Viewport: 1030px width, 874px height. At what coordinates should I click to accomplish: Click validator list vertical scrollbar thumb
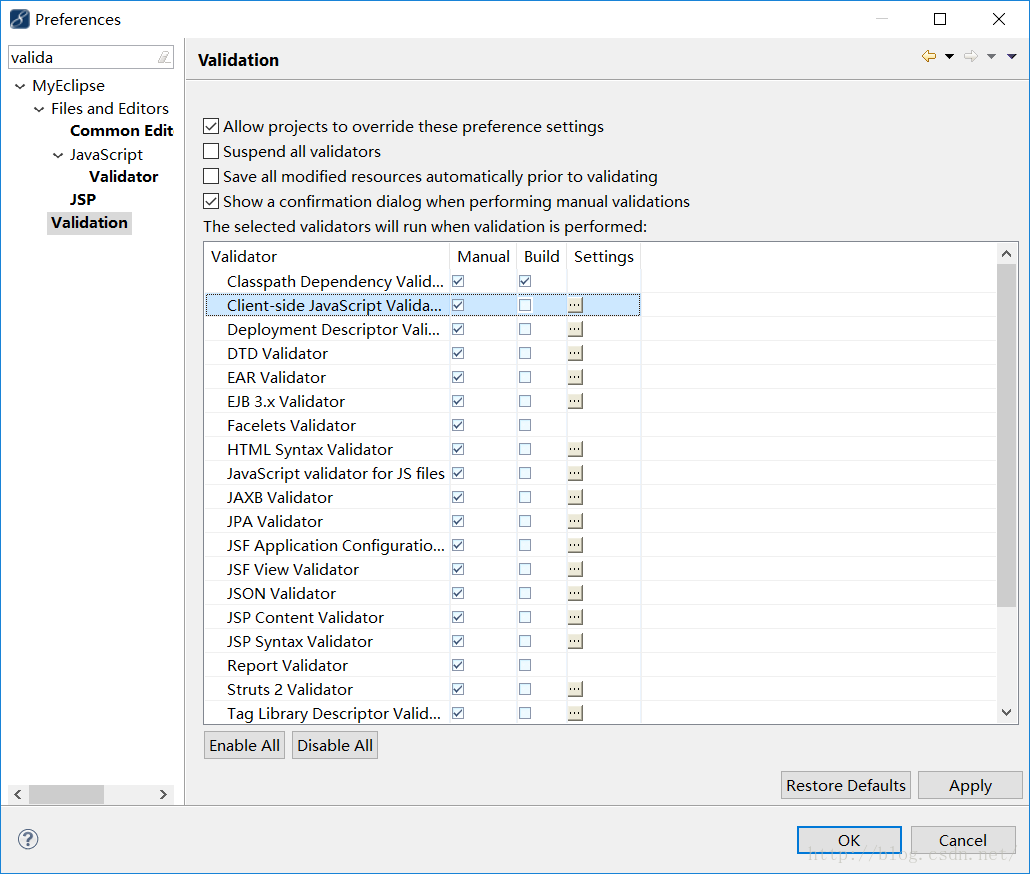pyautogui.click(x=1006, y=435)
